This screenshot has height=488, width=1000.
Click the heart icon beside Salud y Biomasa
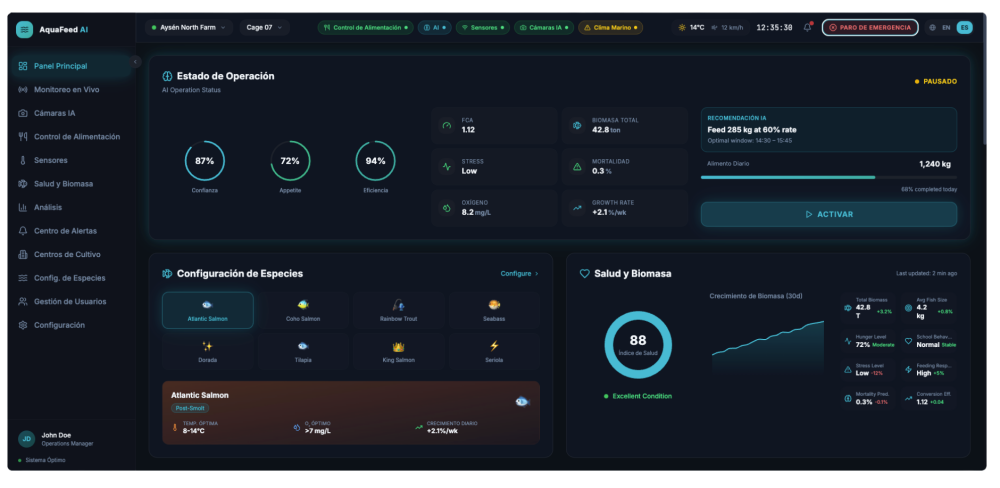pyautogui.click(x=584, y=274)
